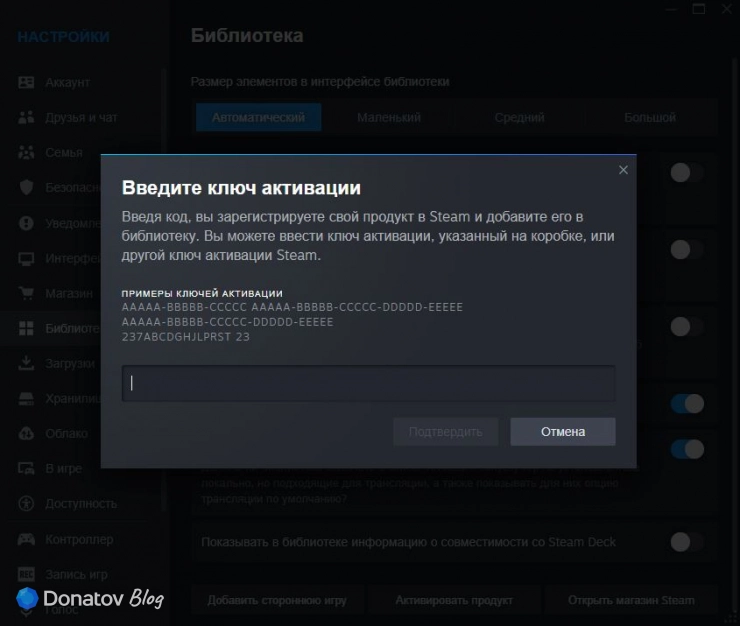Screen dimensions: 740x626
Task: Select Друзья и чат sidebar icon
Action: [26, 117]
